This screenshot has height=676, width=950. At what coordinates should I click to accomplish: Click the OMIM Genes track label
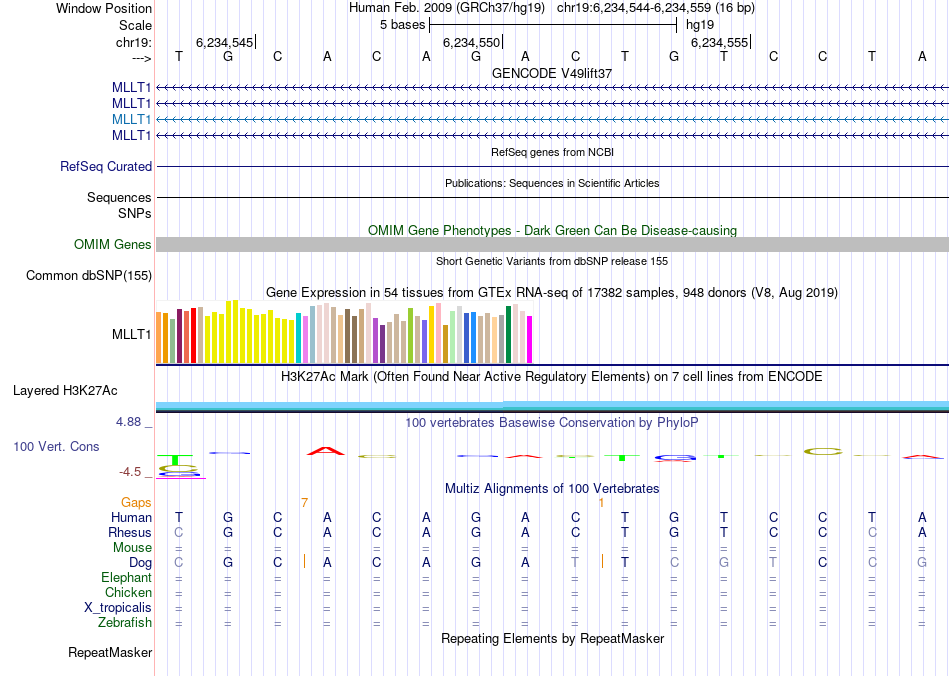click(113, 244)
